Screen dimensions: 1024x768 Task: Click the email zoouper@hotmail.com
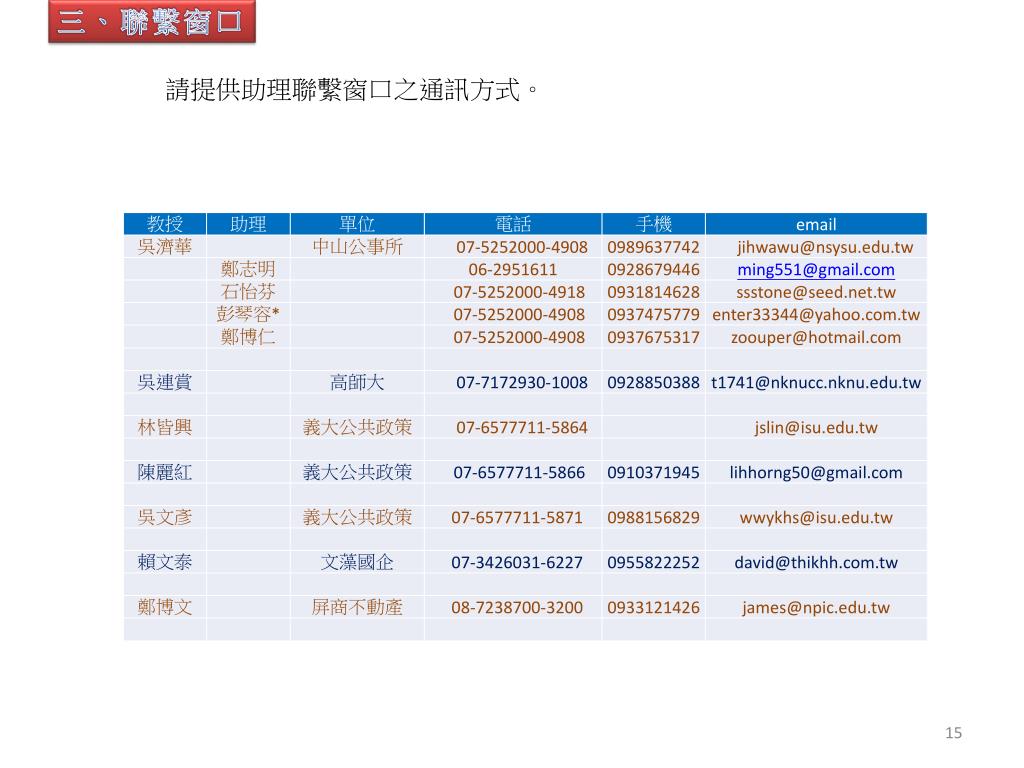[x=816, y=338]
